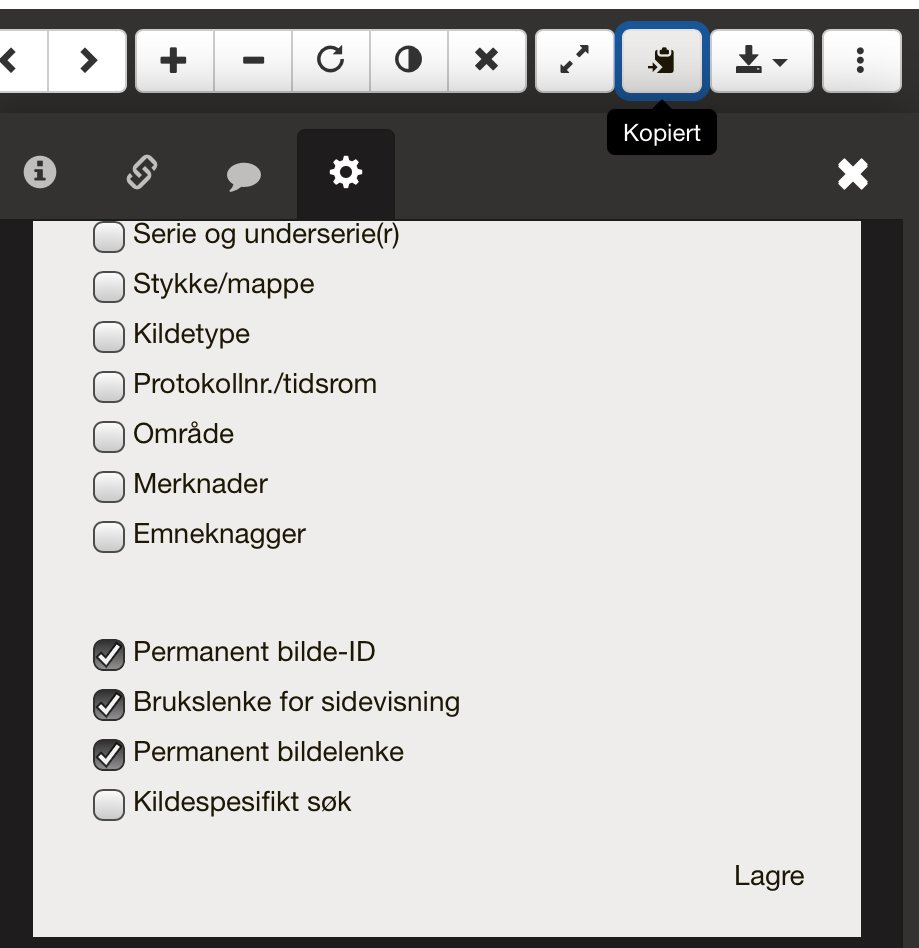919x948 pixels.
Task: Toggle image contrast with the half-circle icon
Action: (x=408, y=61)
